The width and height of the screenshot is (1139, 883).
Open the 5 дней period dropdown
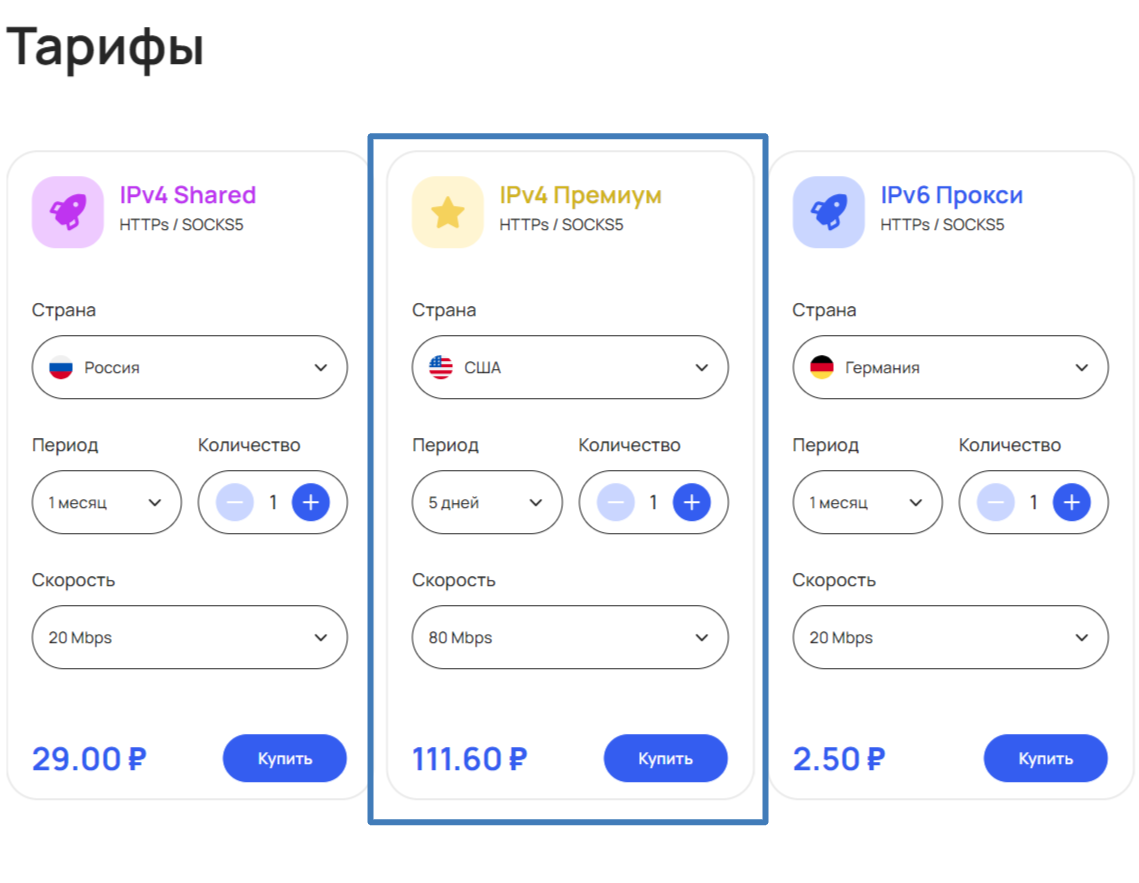click(x=487, y=502)
